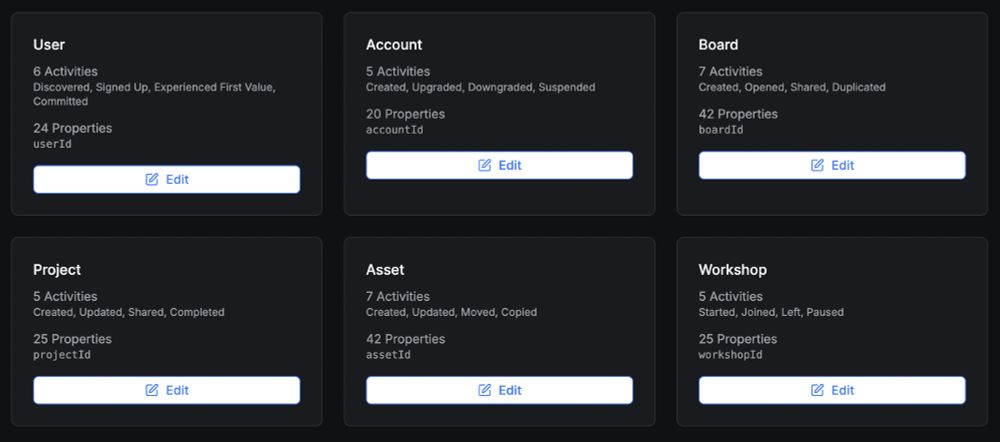The image size is (1000, 442).
Task: Edit the Asset entity
Action: click(499, 390)
